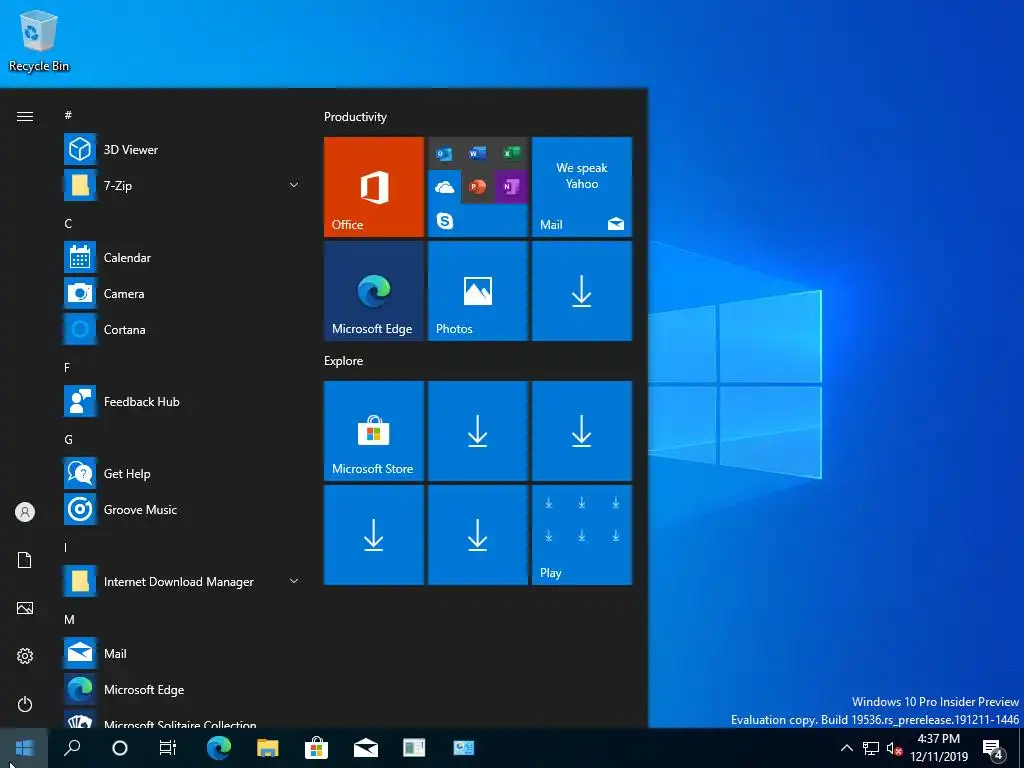Open Documents from Start sidebar
The width and height of the screenshot is (1024, 768).
click(25, 560)
